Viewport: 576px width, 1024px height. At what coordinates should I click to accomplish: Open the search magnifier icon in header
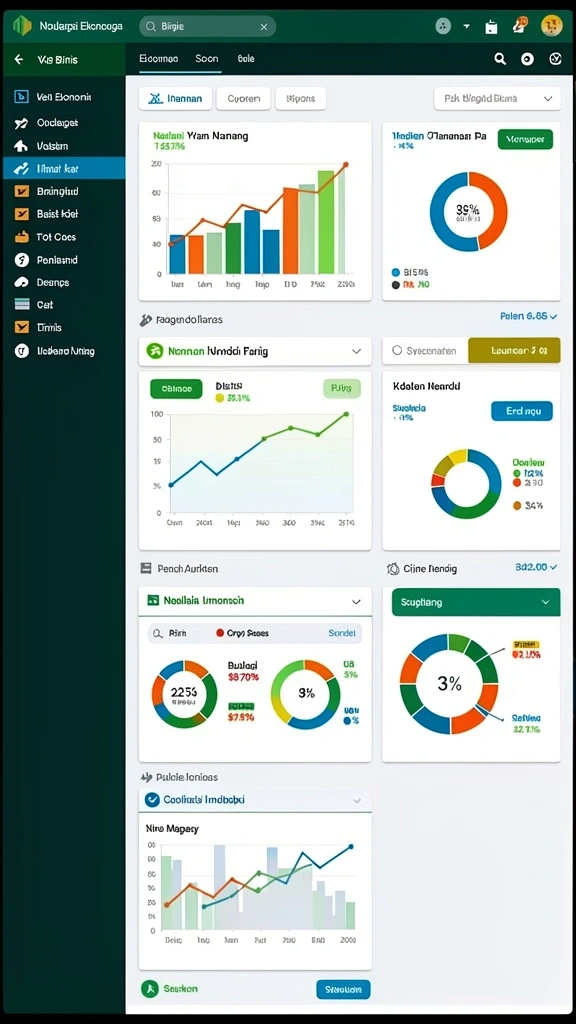[x=500, y=59]
